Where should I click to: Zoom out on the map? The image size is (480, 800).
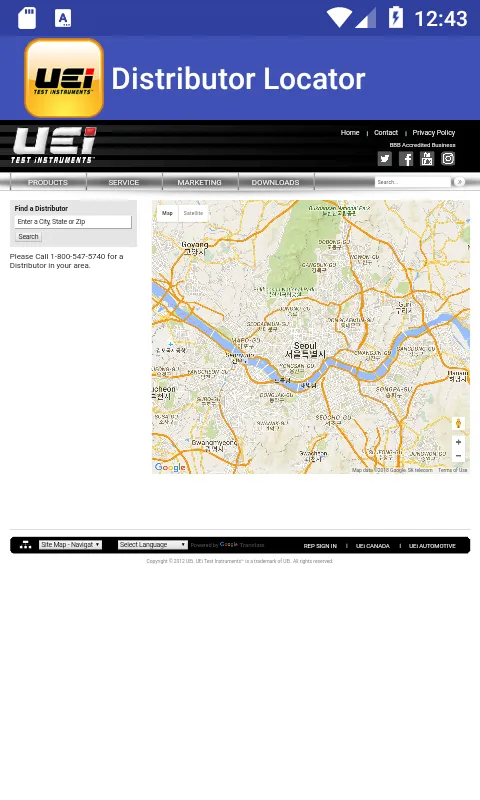pyautogui.click(x=458, y=456)
